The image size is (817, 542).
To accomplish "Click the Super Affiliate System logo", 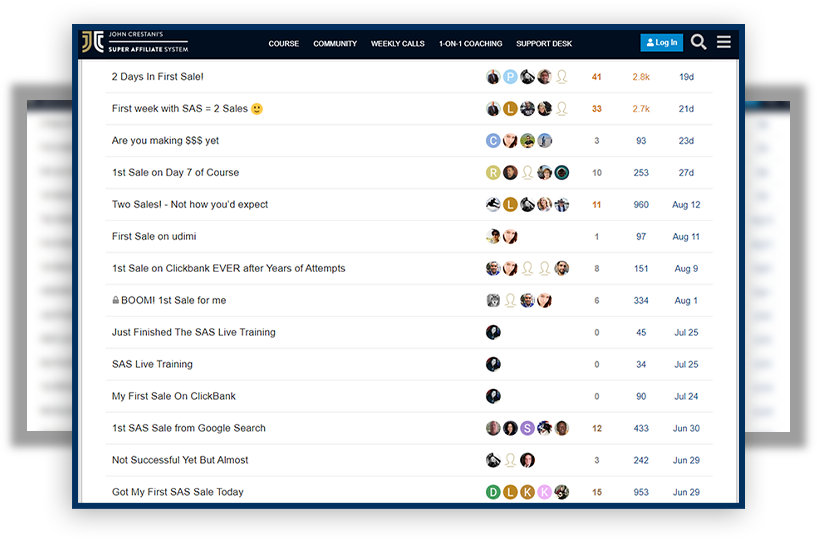I will [135, 42].
